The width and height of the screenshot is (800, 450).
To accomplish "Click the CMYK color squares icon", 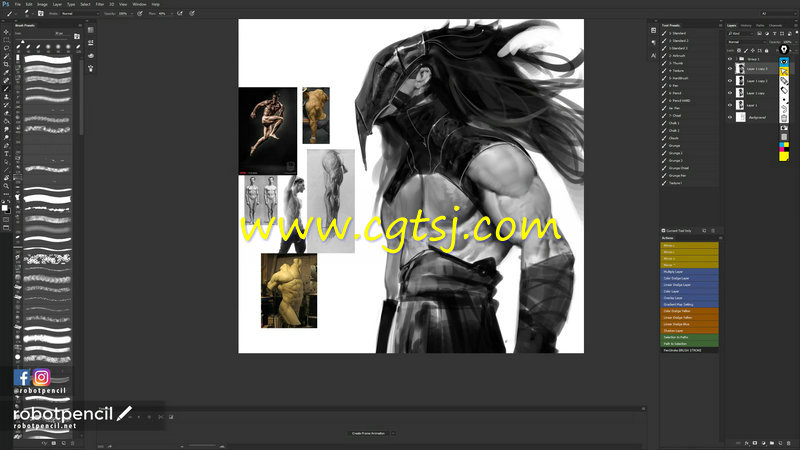I will [784, 147].
